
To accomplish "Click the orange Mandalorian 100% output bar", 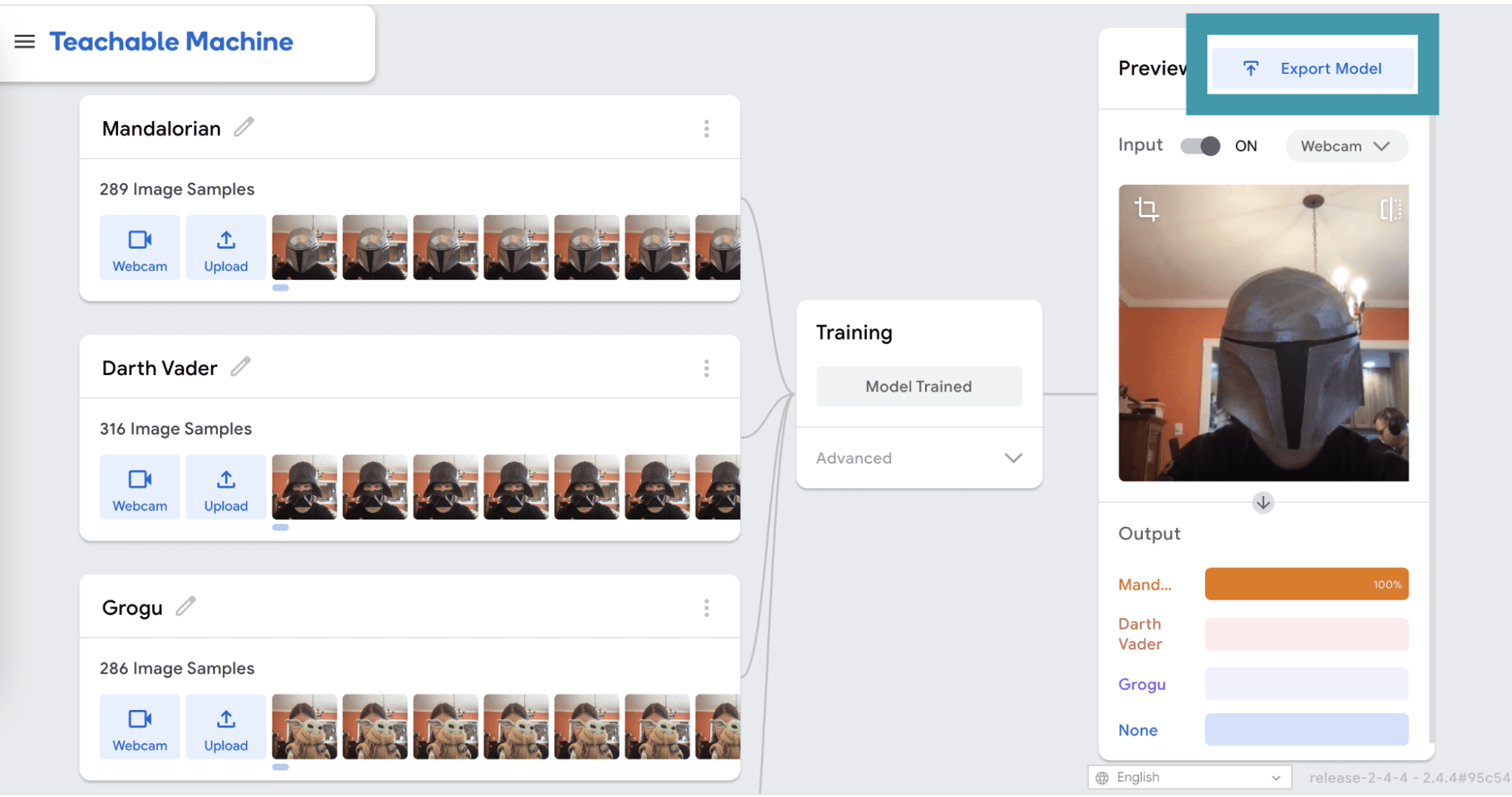I will pos(1306,585).
